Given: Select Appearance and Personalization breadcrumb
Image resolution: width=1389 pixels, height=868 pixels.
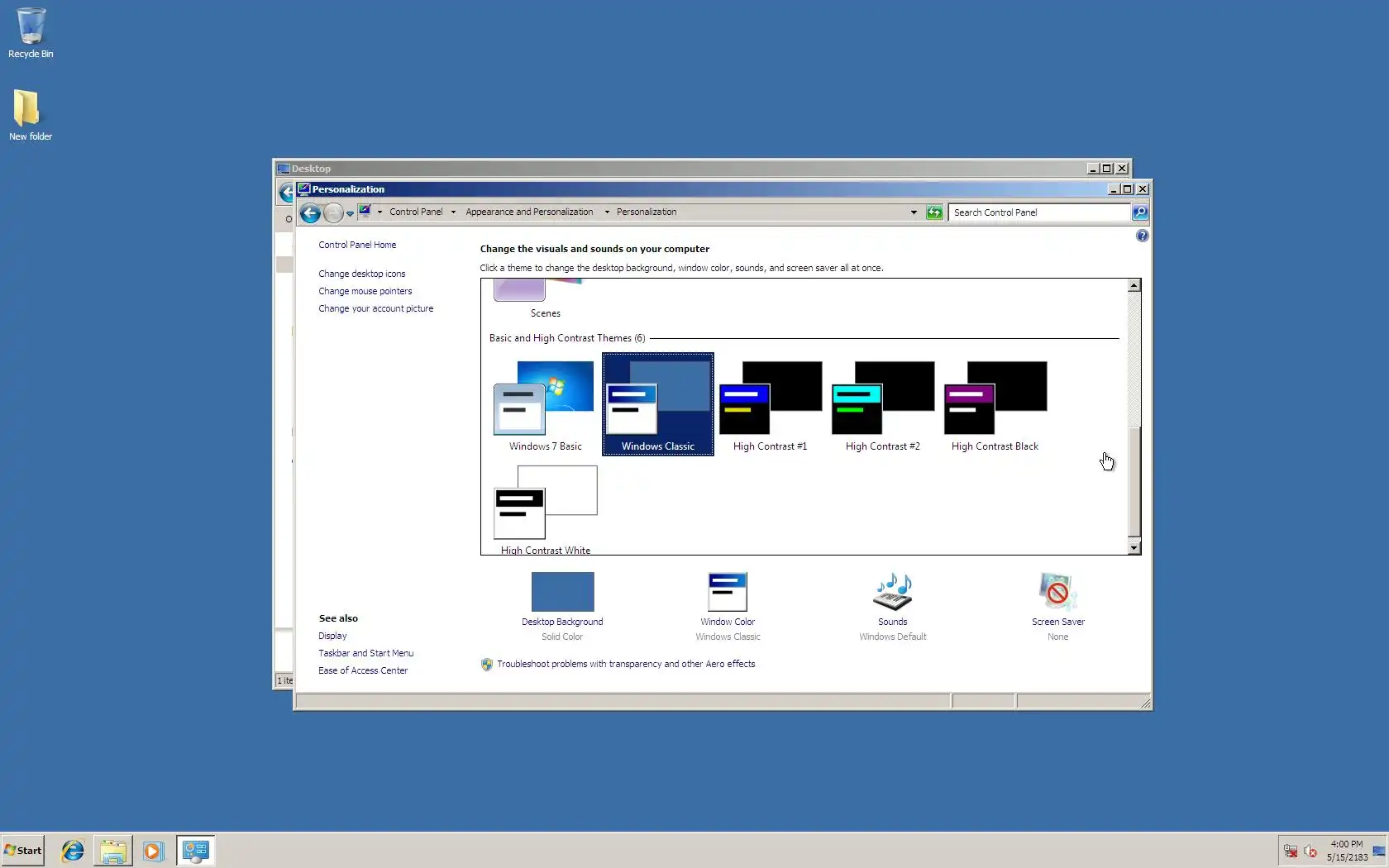Looking at the screenshot, I should 529,212.
